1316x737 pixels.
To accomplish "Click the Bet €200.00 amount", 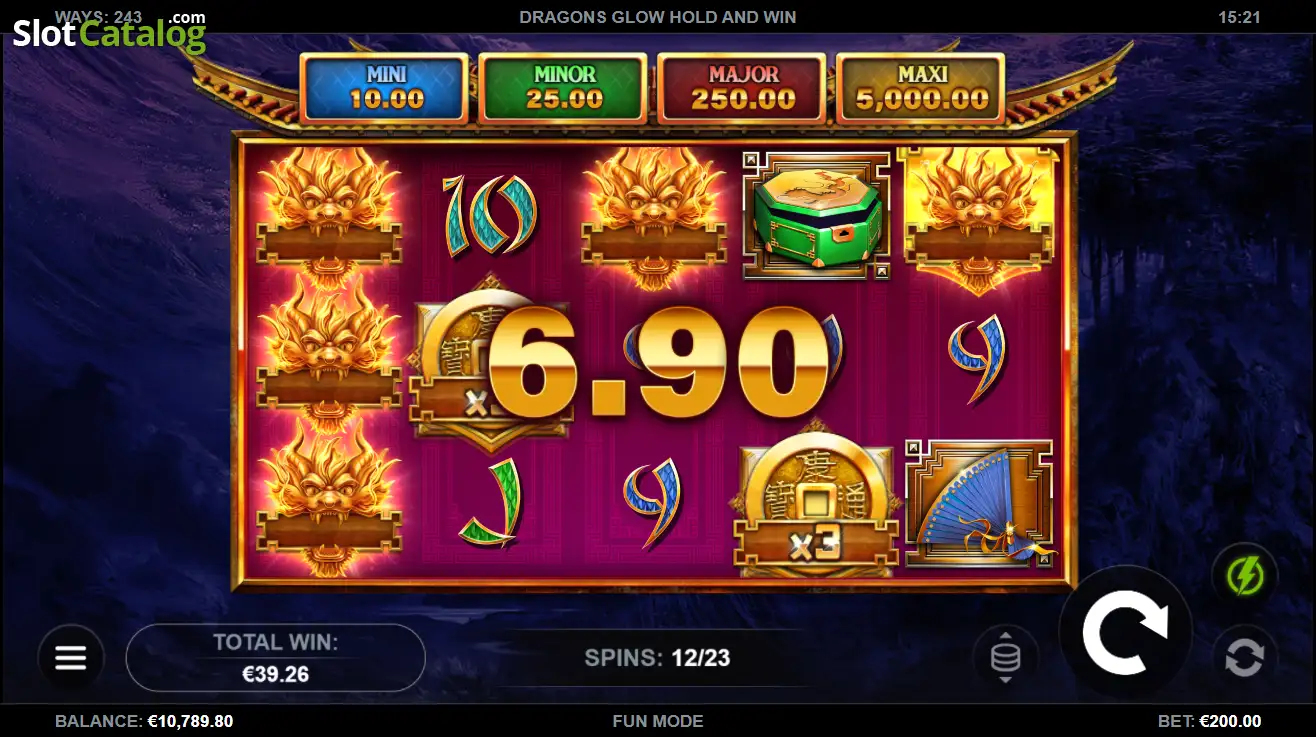I will point(1210,721).
